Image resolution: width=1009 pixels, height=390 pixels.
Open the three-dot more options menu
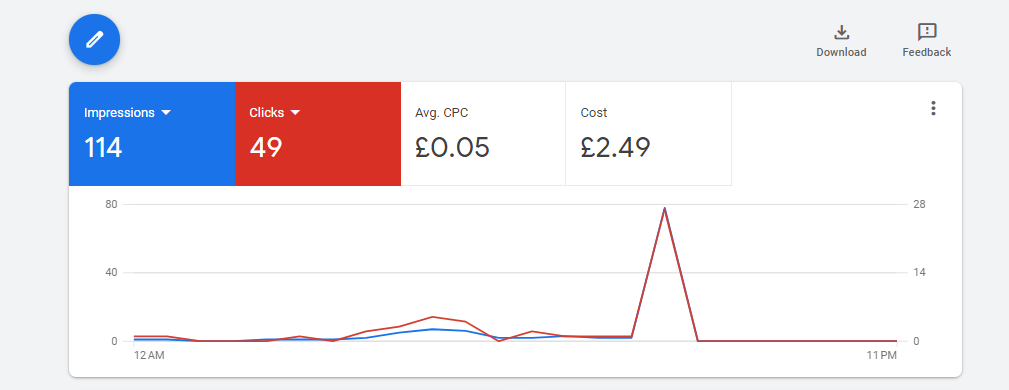933,109
